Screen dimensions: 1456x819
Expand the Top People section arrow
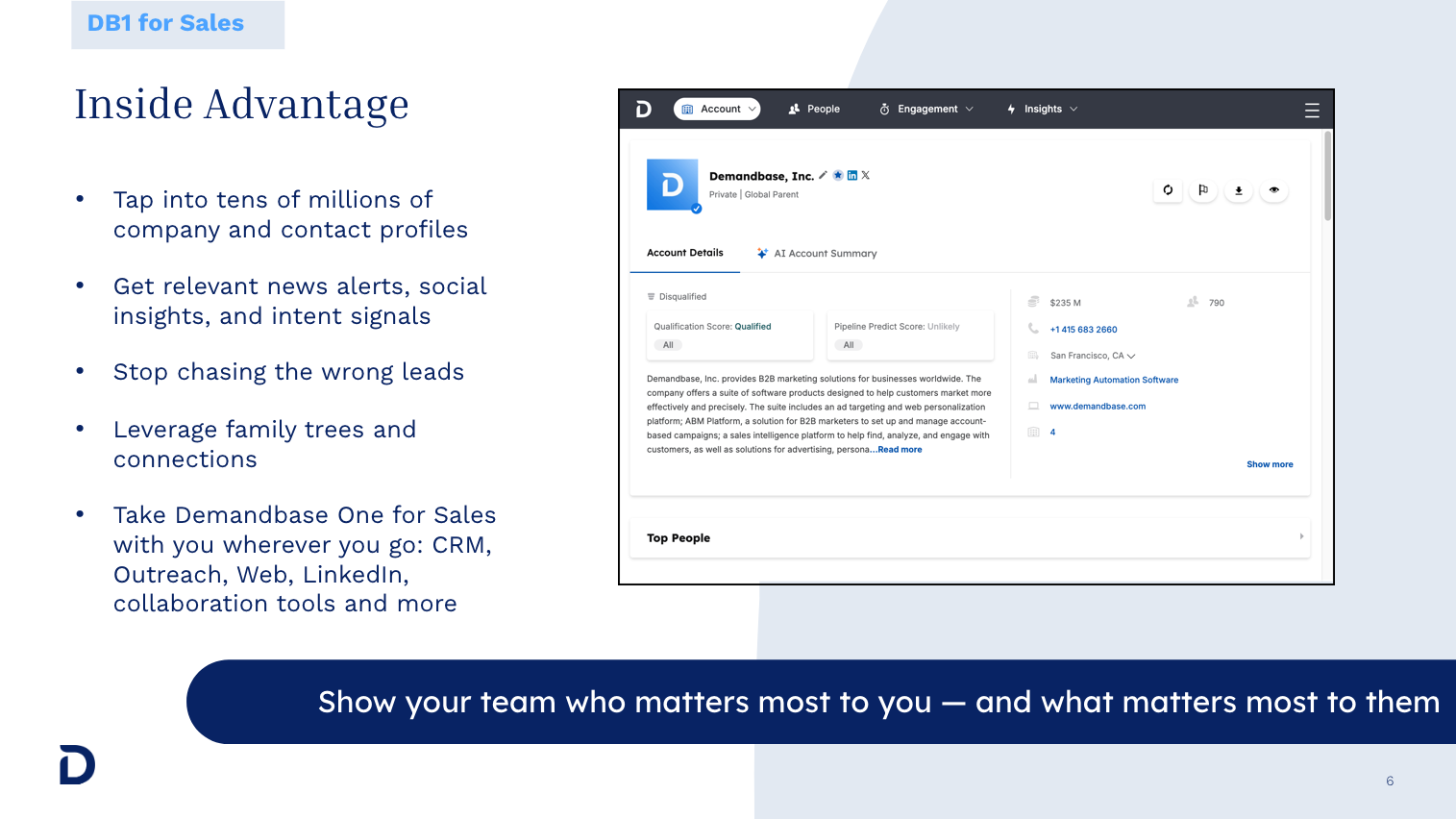point(1301,536)
